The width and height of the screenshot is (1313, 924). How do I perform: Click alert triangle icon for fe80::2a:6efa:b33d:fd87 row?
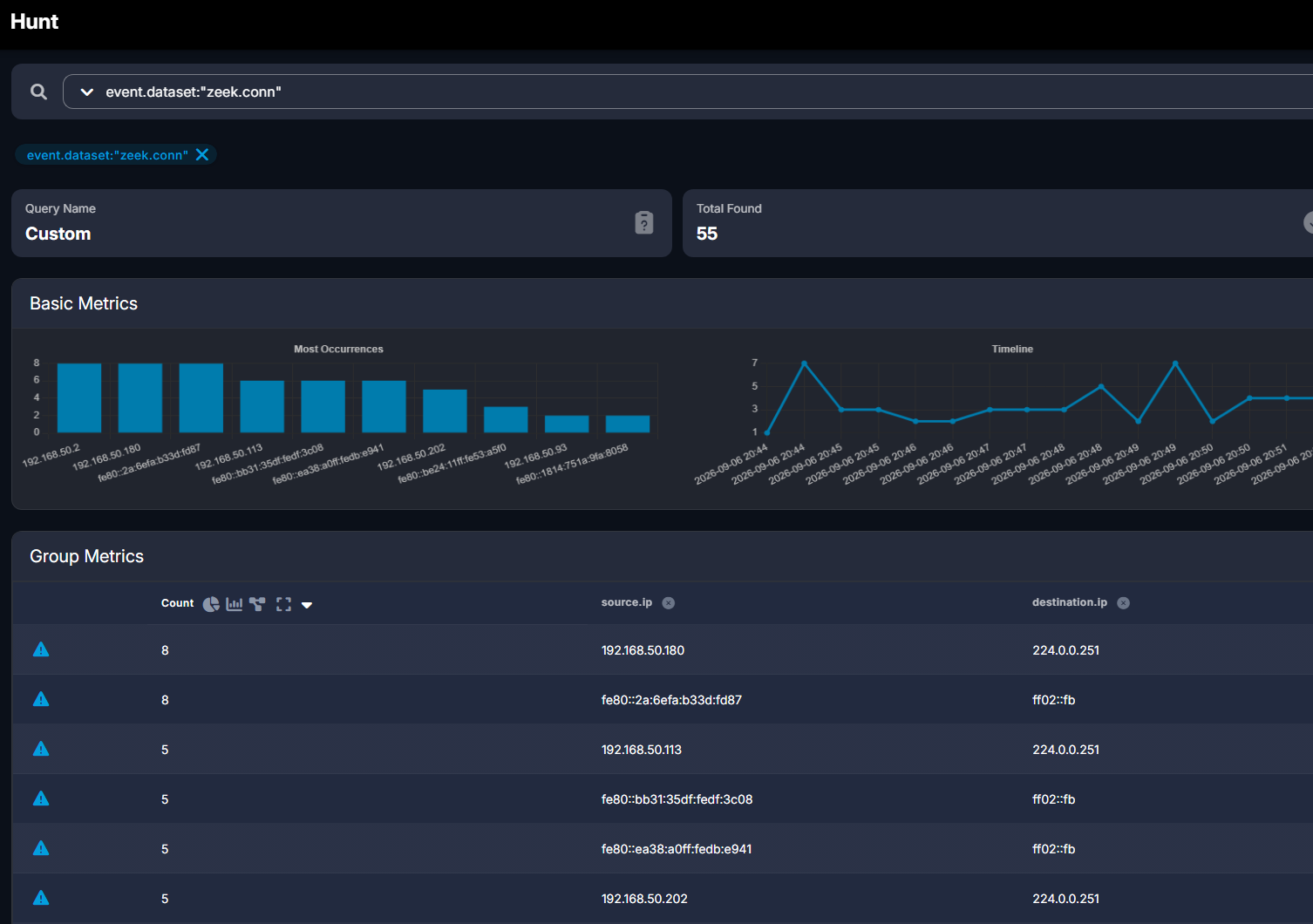[x=41, y=699]
